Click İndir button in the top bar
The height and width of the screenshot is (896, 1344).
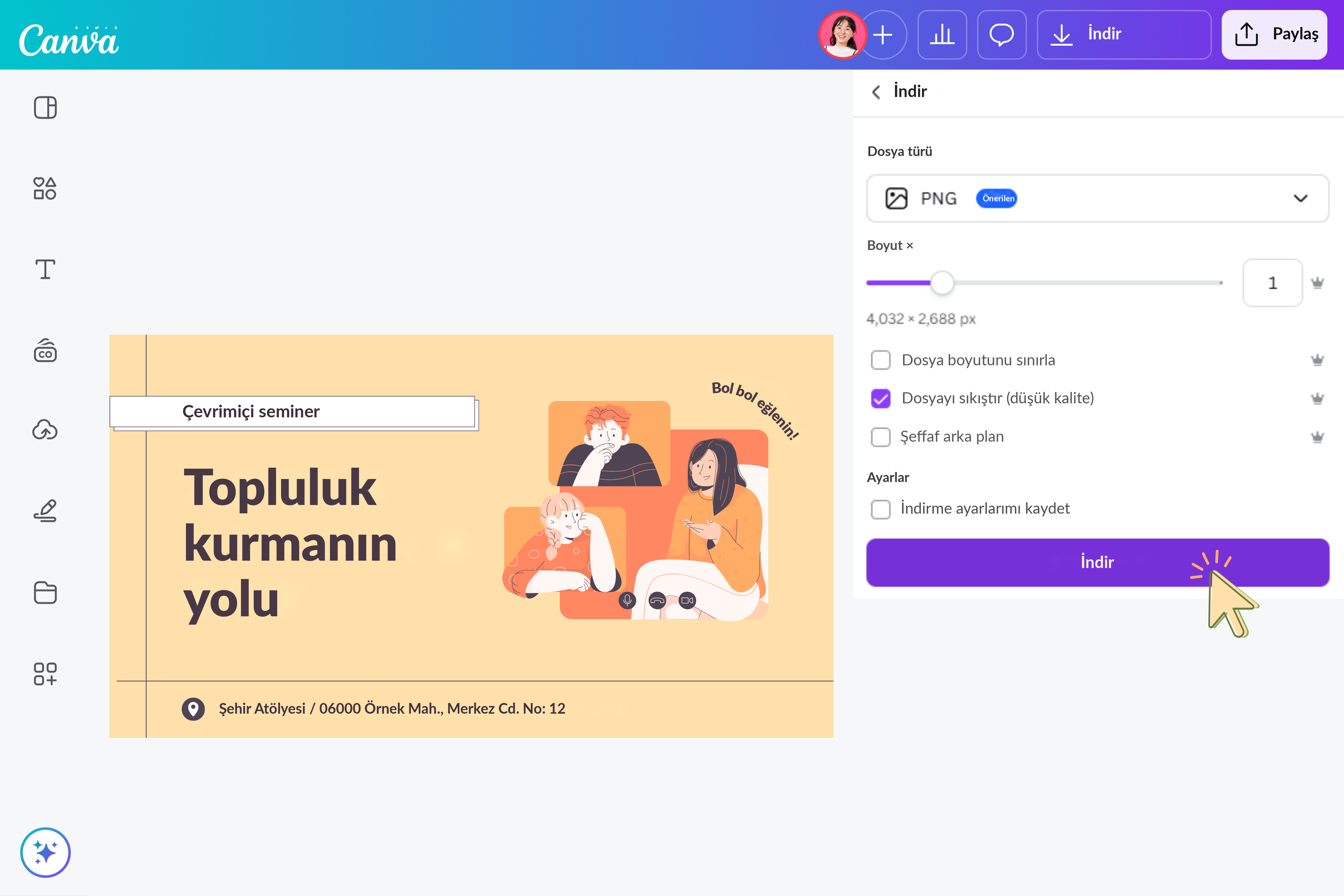[x=1124, y=34]
